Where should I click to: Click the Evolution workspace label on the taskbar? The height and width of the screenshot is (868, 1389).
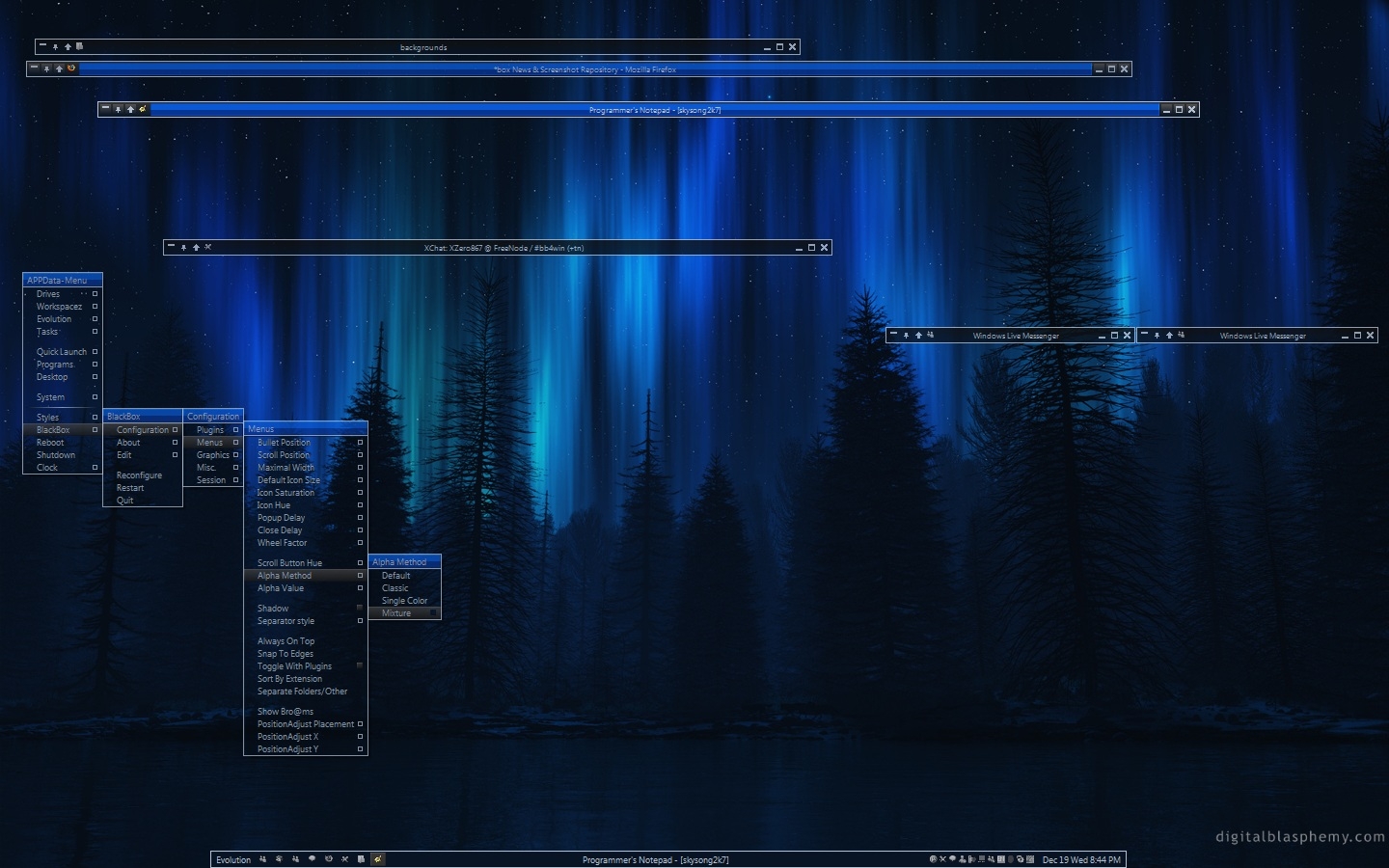click(233, 859)
